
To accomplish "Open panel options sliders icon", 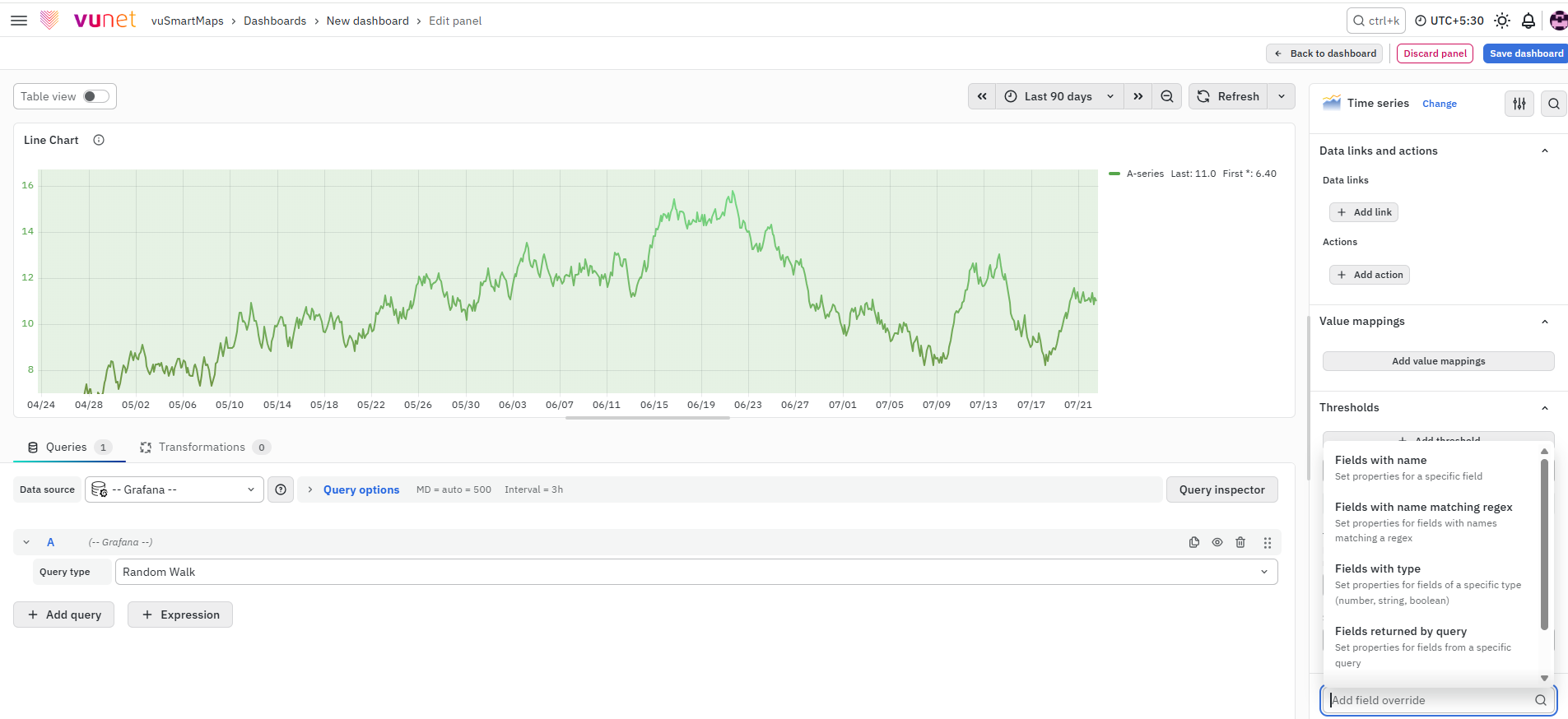I will 1519,104.
